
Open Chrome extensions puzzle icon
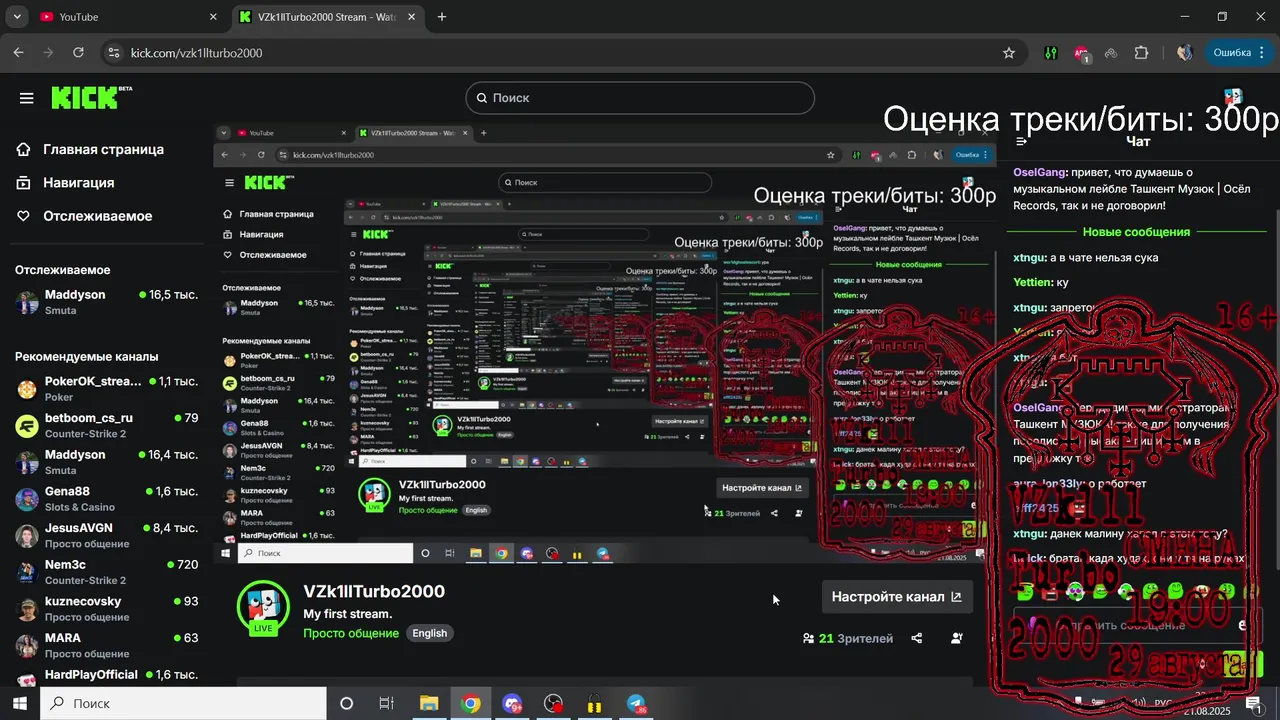[x=1141, y=53]
